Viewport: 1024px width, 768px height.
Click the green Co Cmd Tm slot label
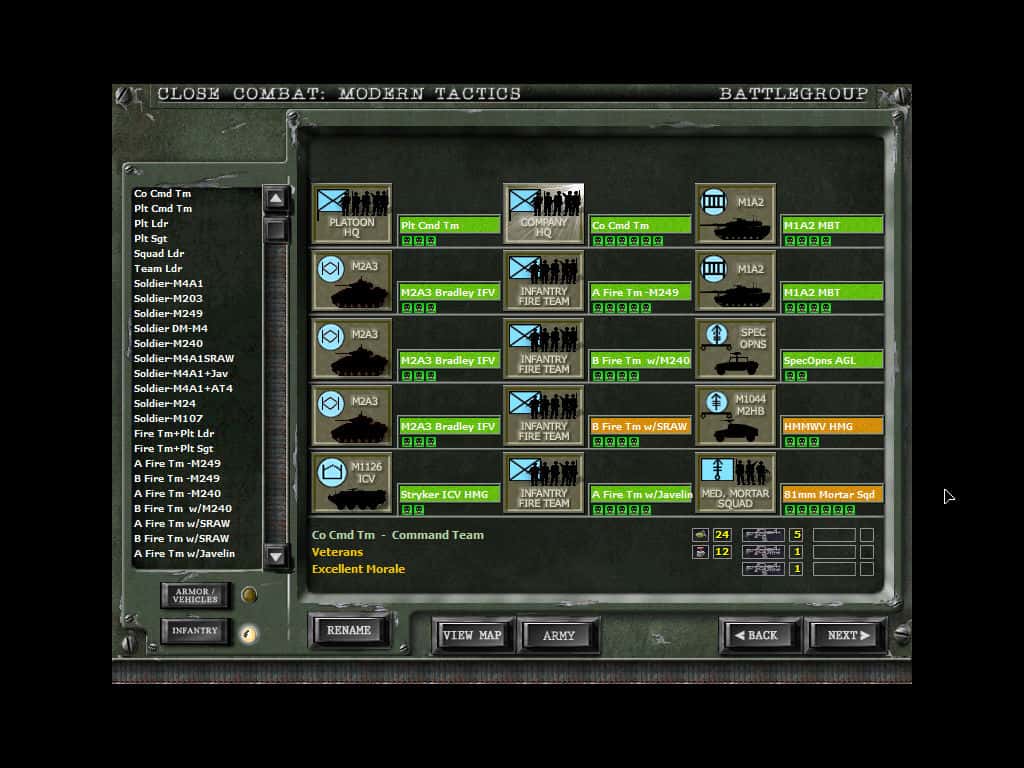641,225
